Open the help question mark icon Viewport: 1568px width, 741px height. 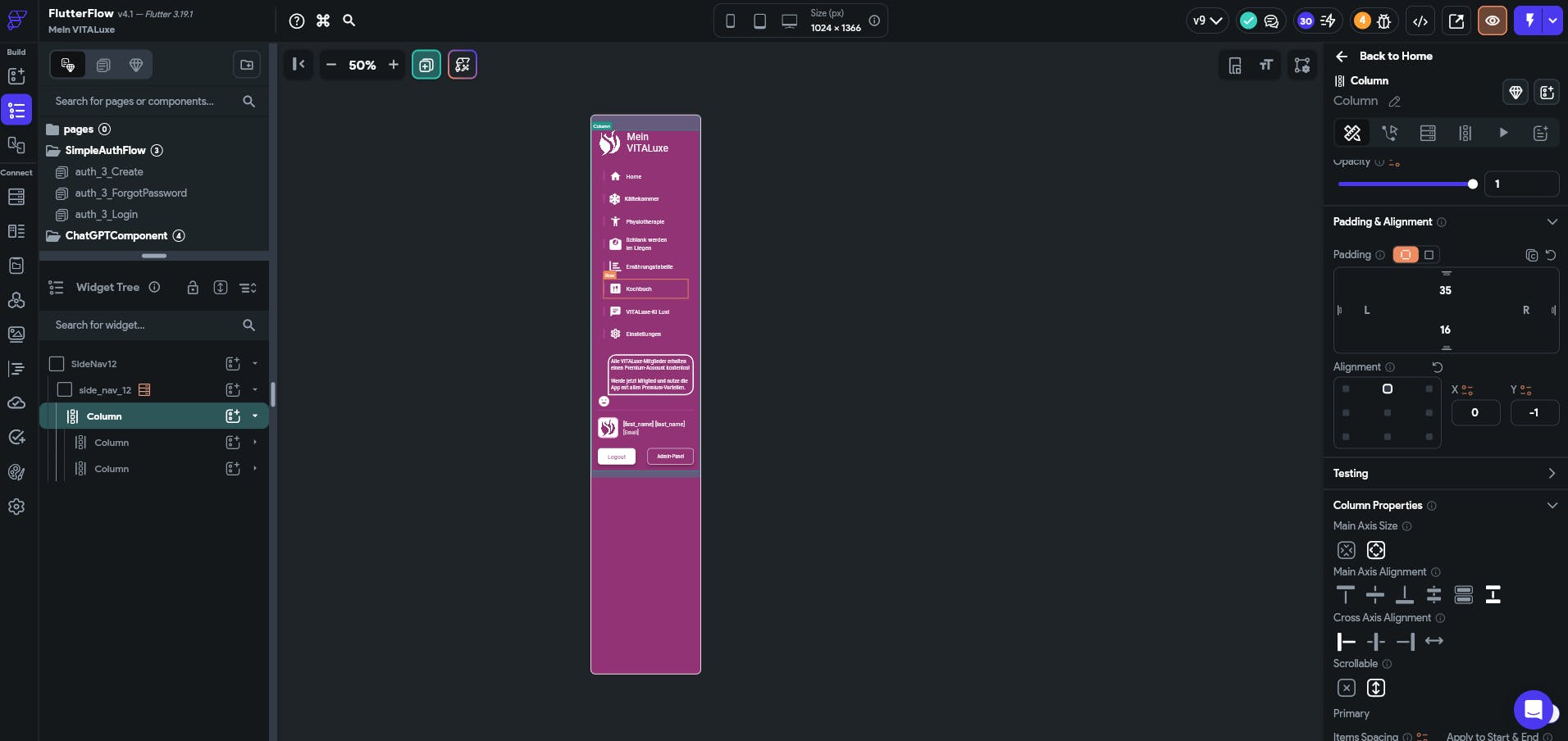[x=297, y=20]
